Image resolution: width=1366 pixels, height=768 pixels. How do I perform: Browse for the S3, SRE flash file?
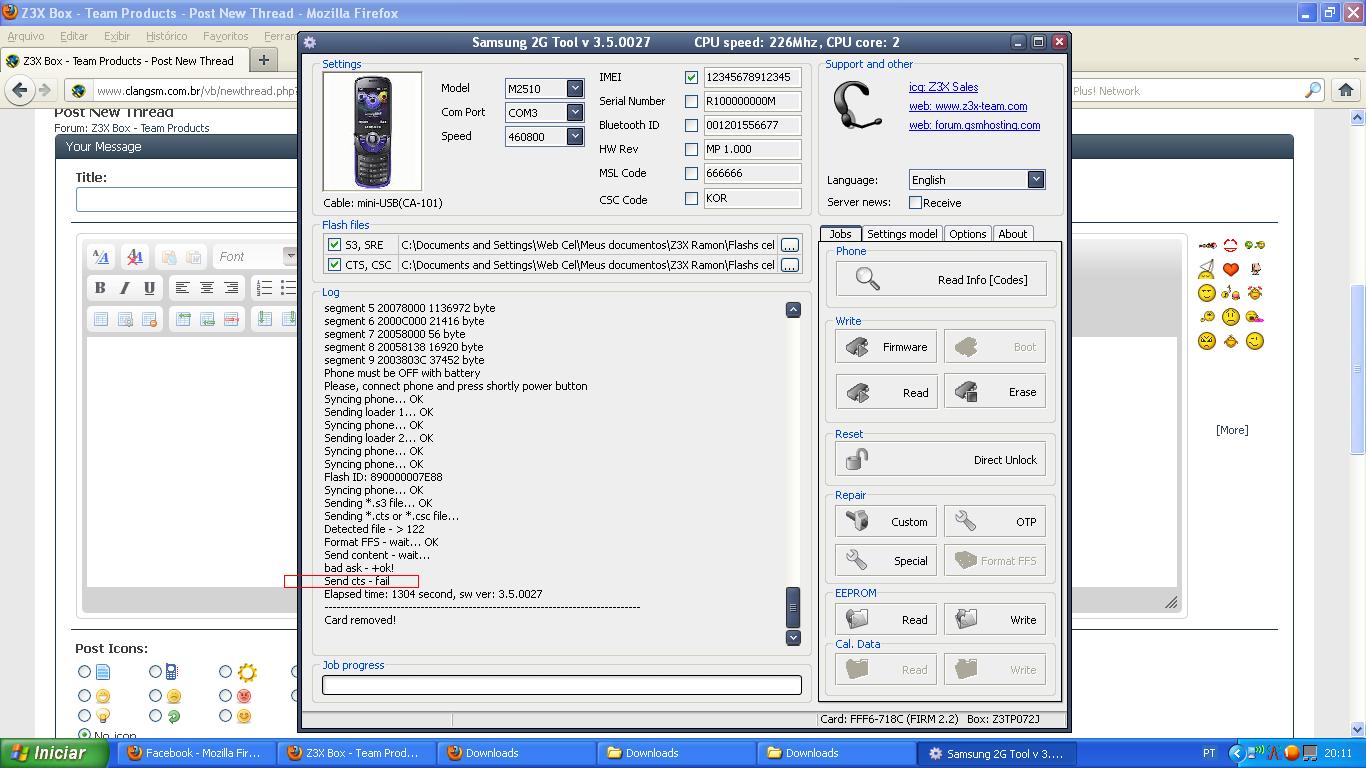pos(790,245)
